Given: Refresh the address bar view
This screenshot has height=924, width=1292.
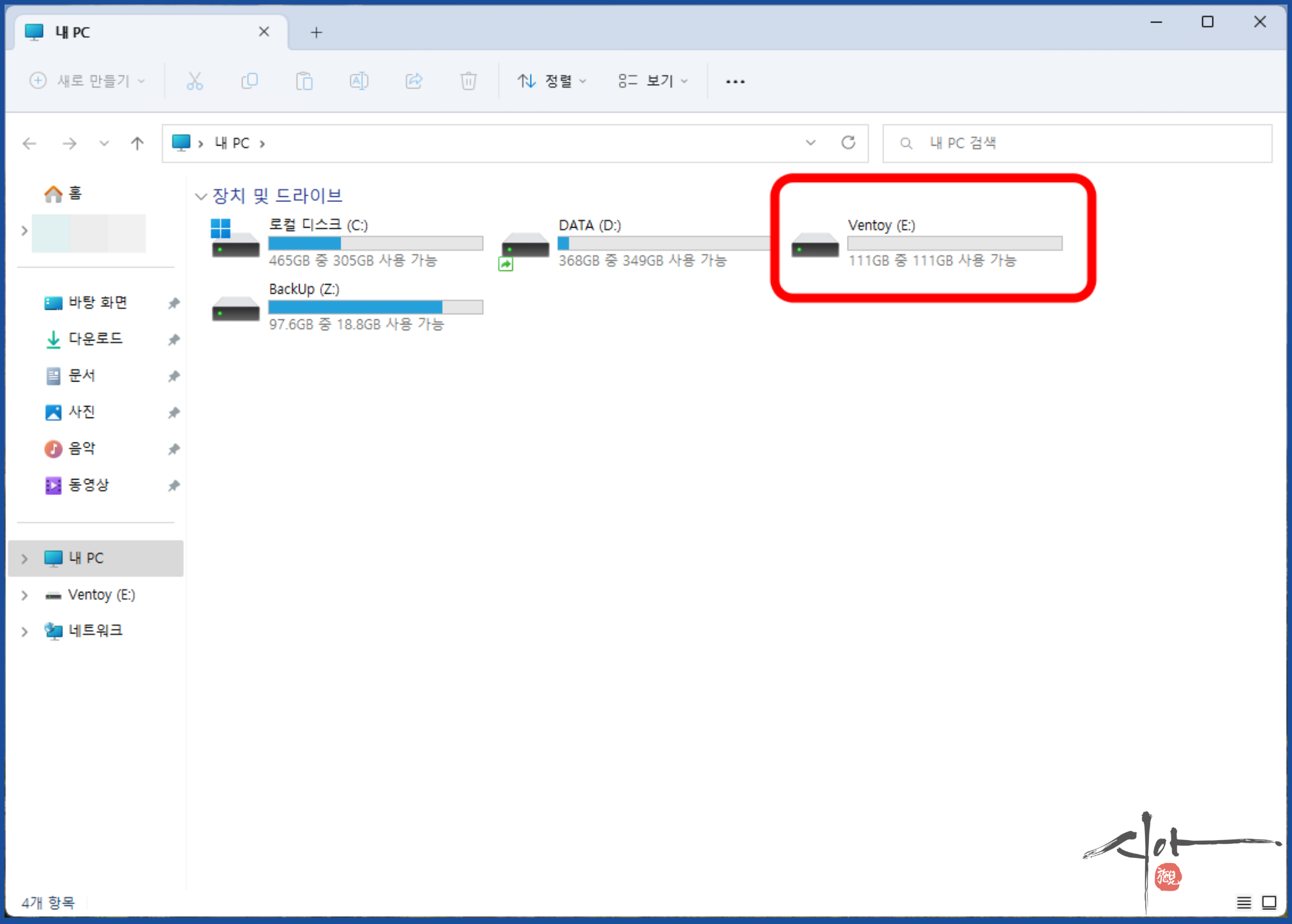Looking at the screenshot, I should (848, 142).
